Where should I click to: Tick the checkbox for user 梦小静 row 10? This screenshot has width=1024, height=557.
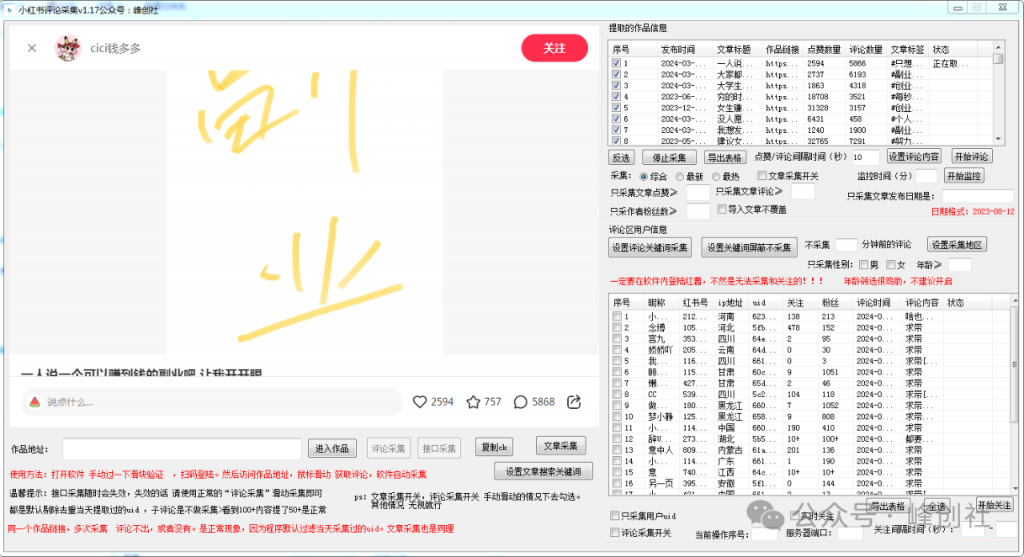click(x=617, y=416)
